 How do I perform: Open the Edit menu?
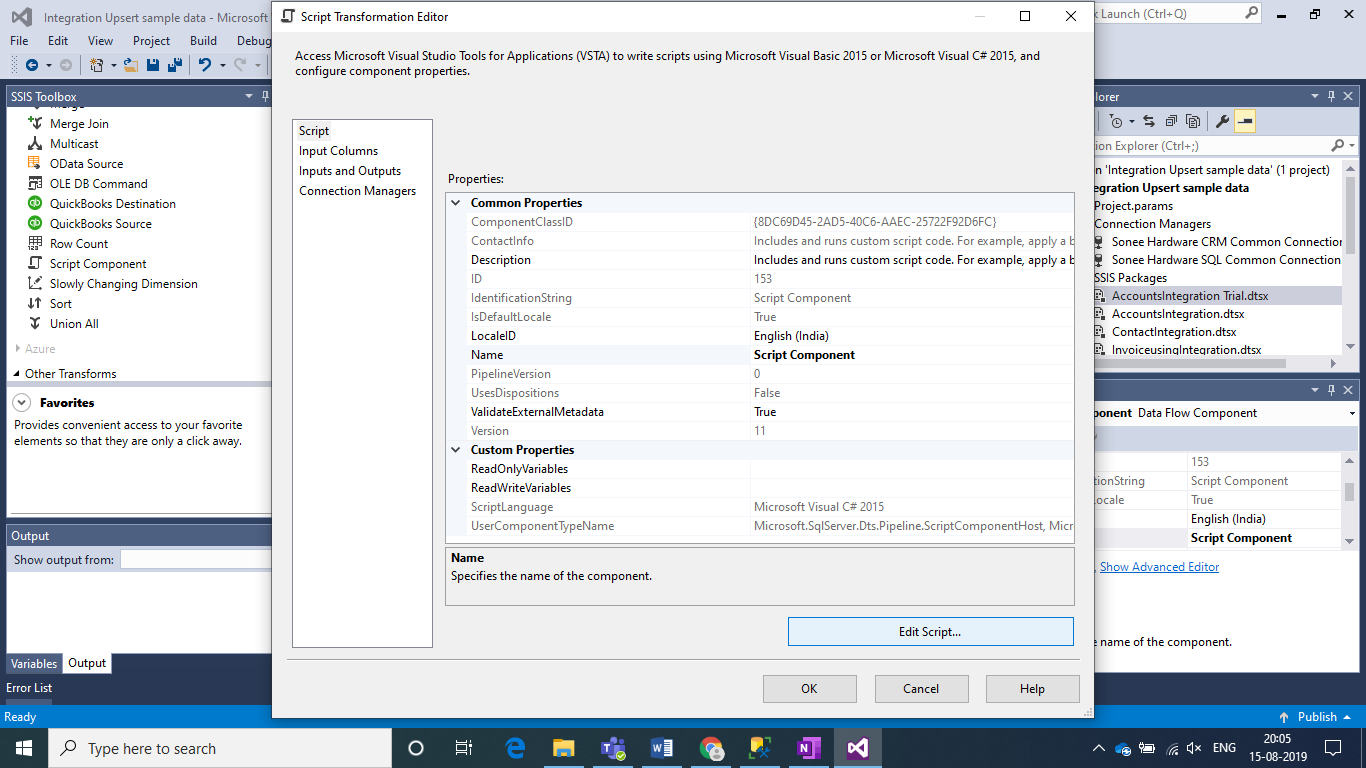58,41
